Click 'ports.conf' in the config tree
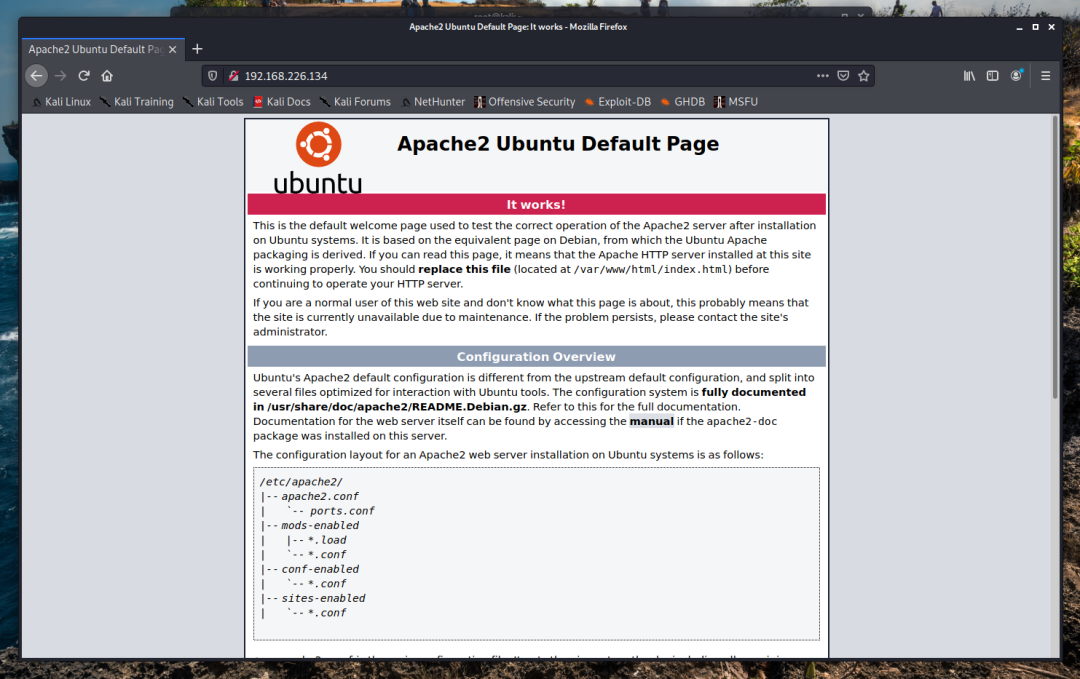 click(342, 511)
